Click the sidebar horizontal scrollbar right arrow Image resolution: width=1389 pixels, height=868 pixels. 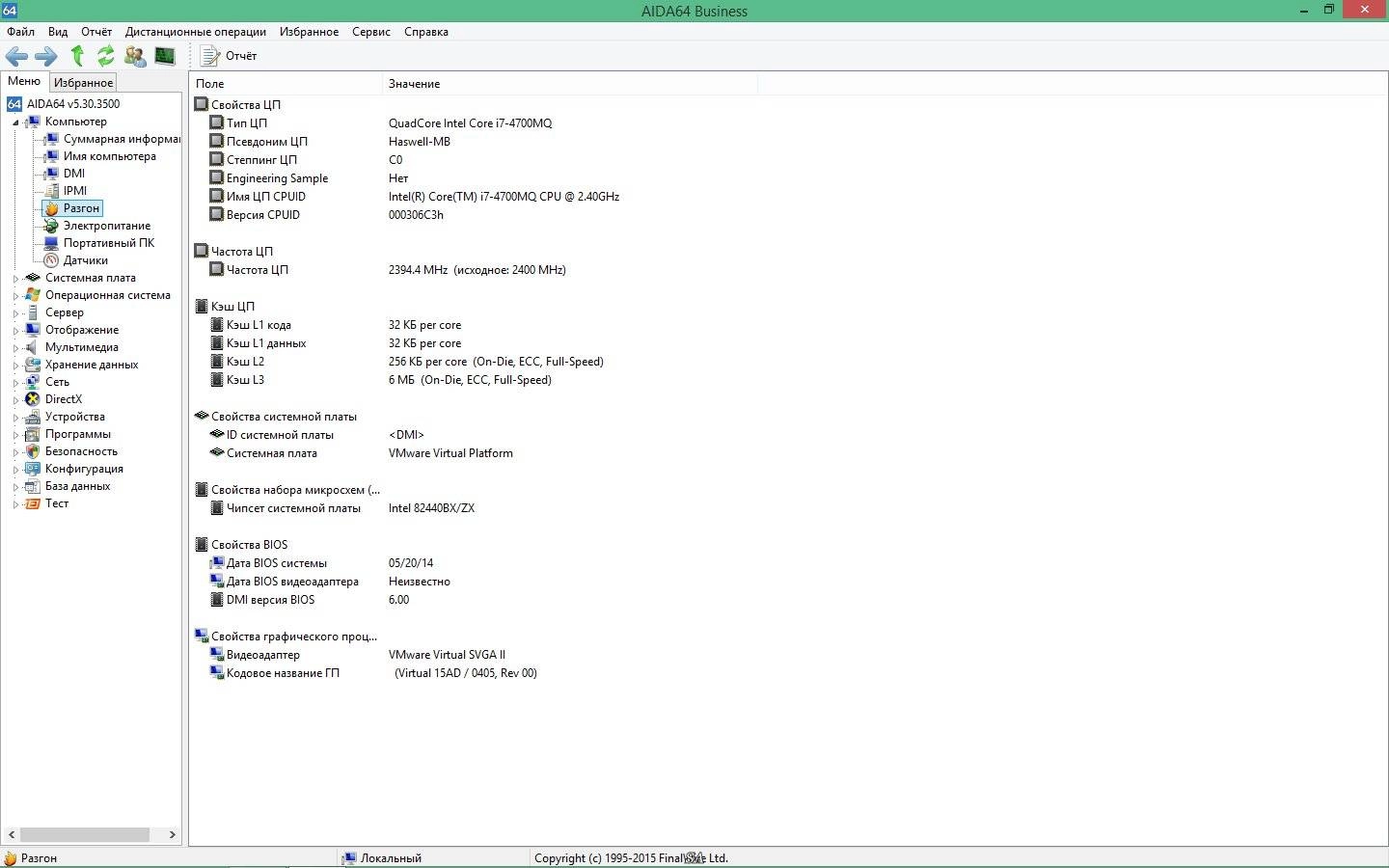point(172,835)
